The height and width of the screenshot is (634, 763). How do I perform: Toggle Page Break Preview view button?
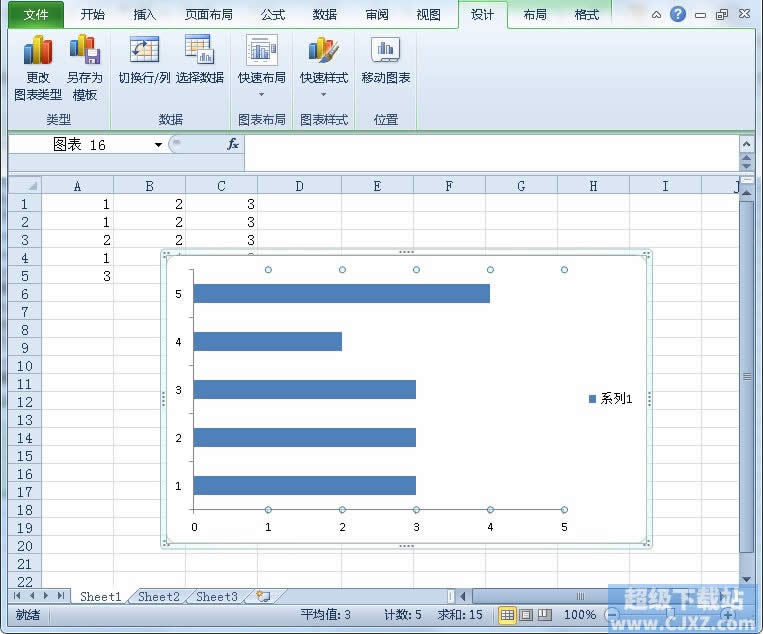click(544, 614)
